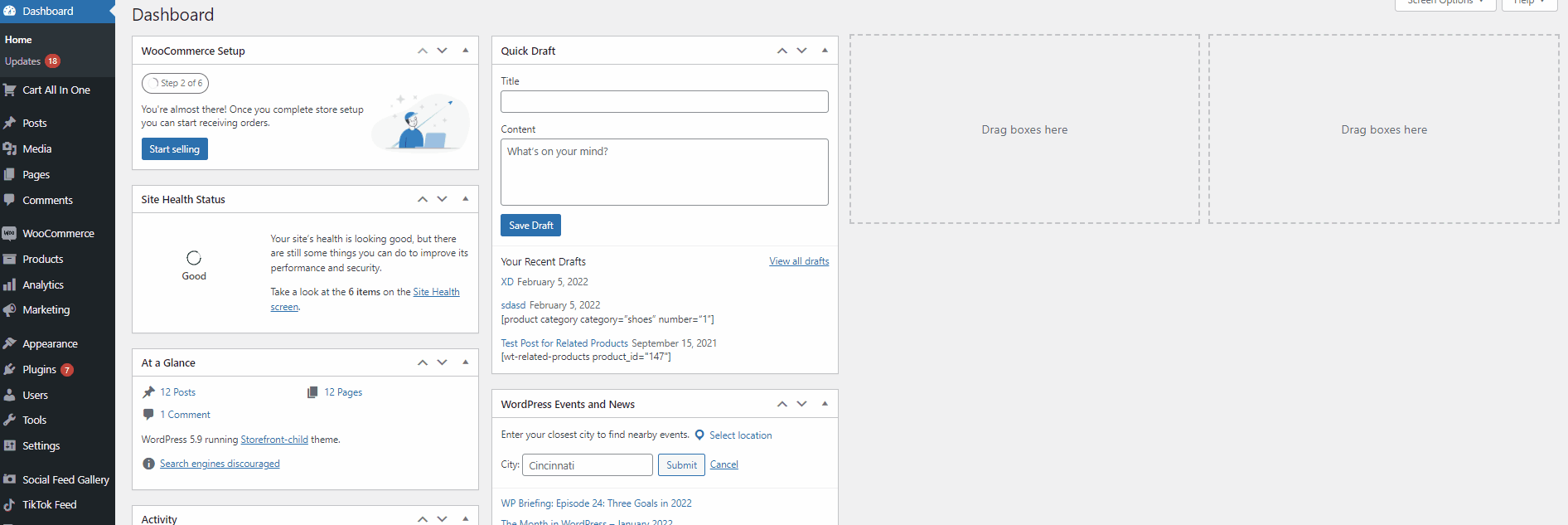Click the Tools wrench icon in sidebar
This screenshot has height=525, width=1568.
tap(10, 420)
